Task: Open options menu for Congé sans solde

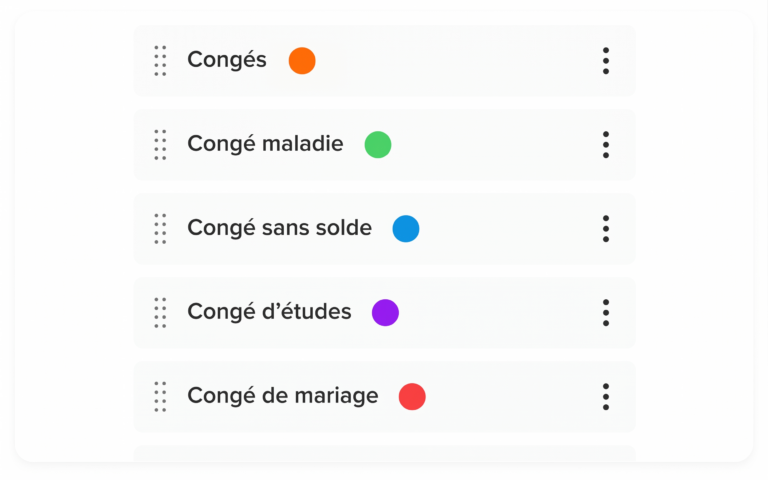Action: (x=606, y=229)
